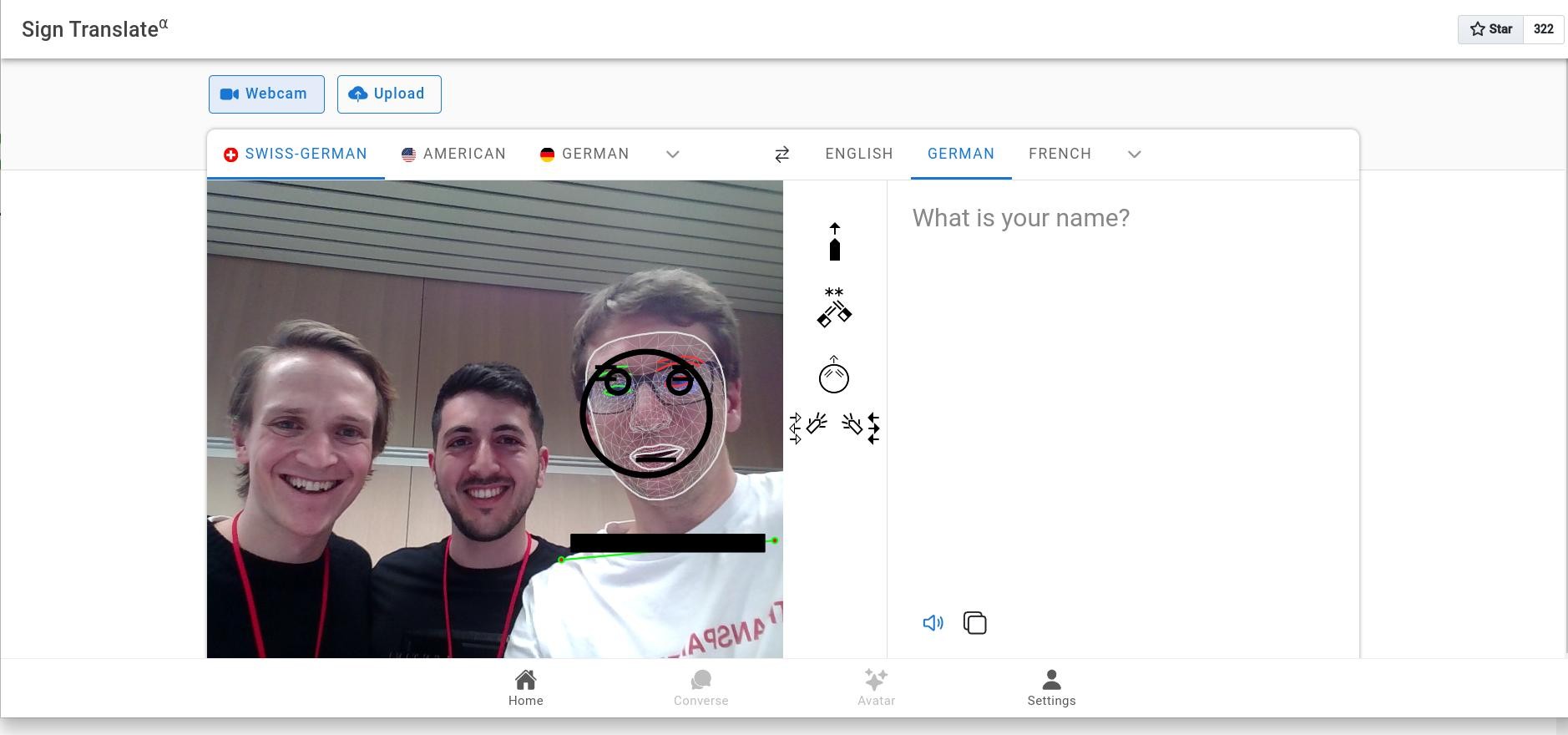The image size is (1568, 735).
Task: Click the German flag icon
Action: click(x=548, y=155)
